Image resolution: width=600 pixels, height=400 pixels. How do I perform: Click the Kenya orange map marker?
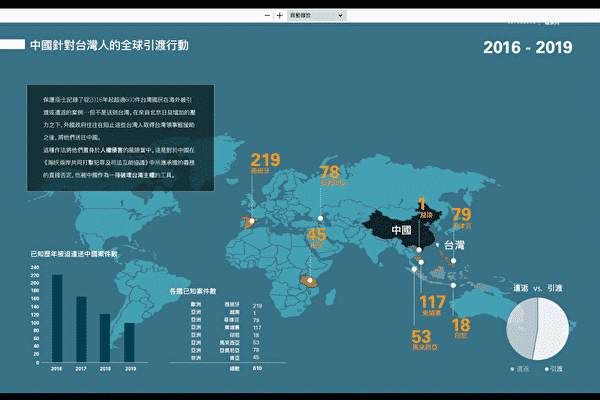tap(302, 280)
